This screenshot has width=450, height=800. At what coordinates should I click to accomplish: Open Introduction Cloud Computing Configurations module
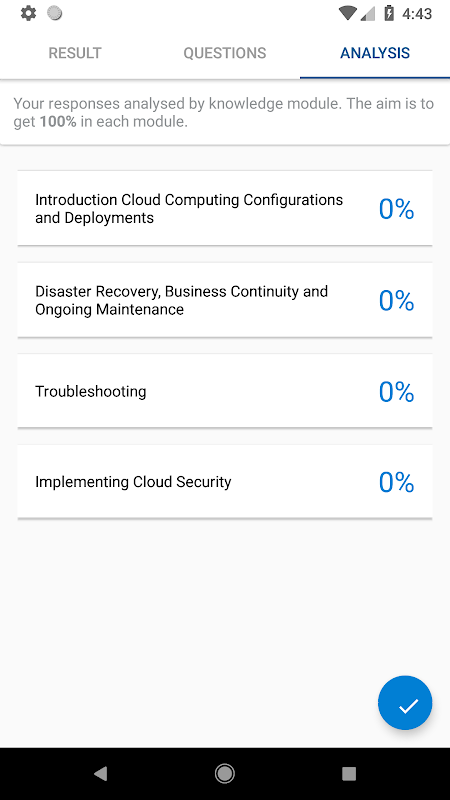coord(225,208)
